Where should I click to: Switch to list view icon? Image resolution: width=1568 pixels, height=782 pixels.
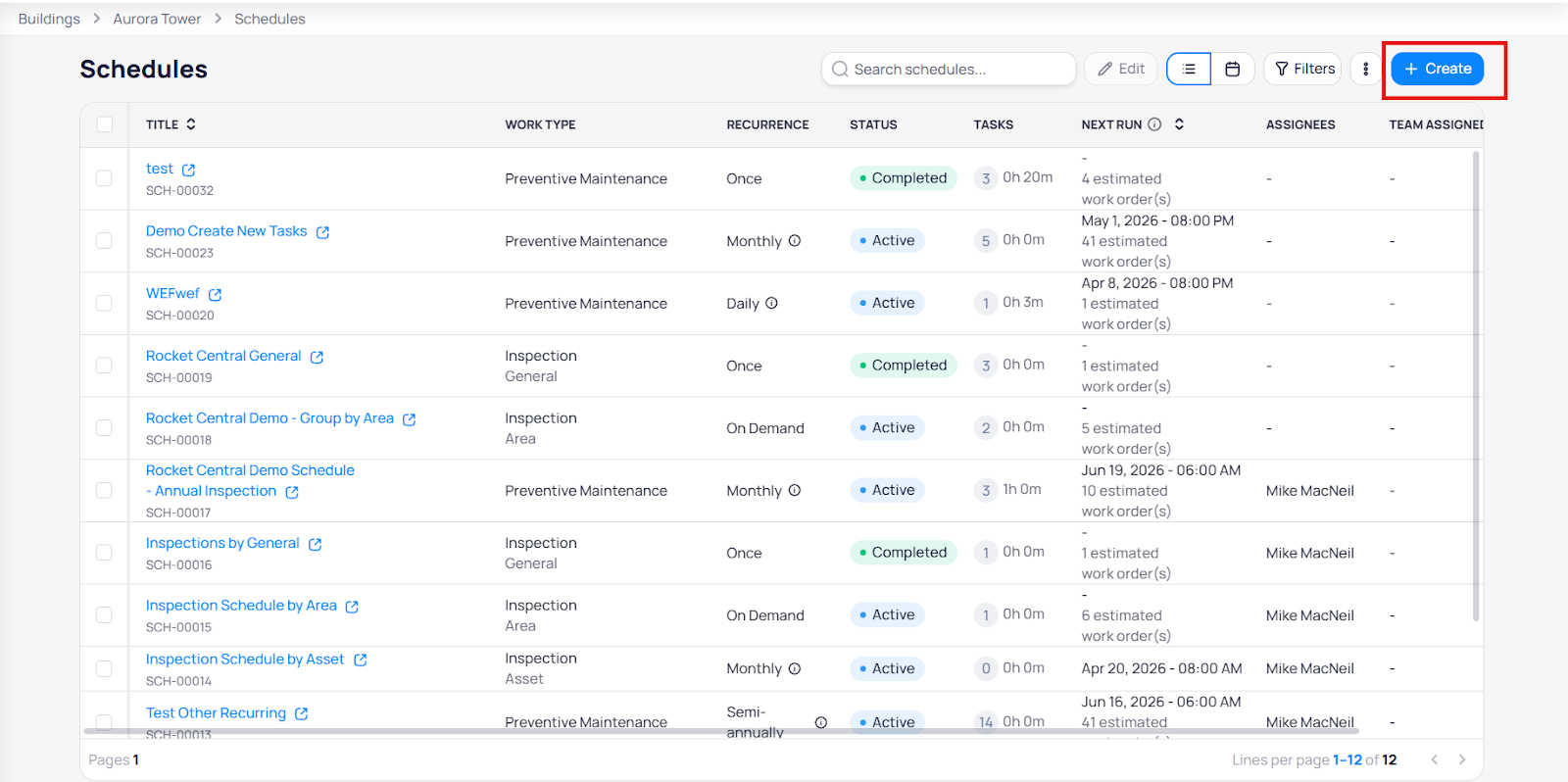click(x=1188, y=69)
